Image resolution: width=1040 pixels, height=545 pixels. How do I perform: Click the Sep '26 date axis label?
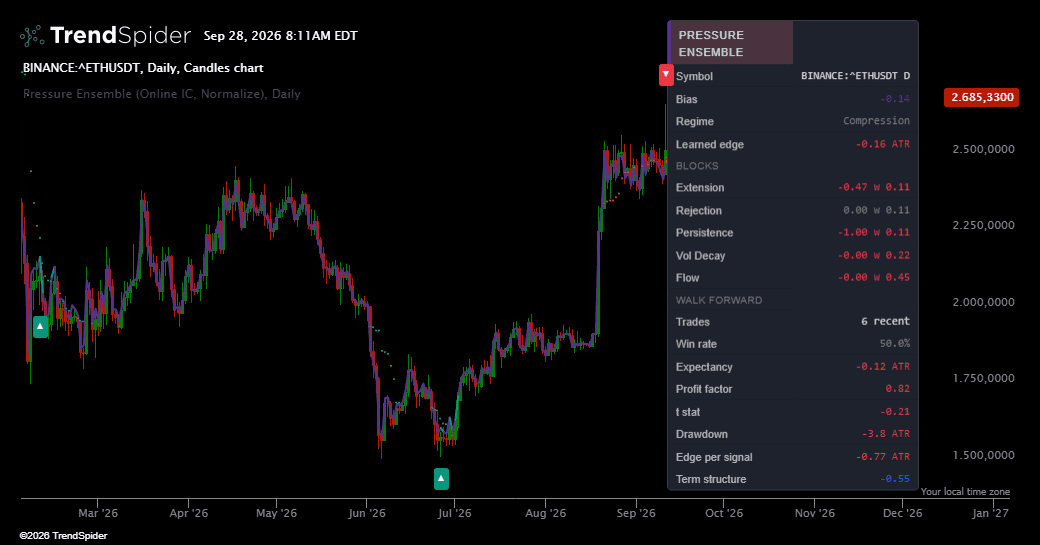coord(636,513)
